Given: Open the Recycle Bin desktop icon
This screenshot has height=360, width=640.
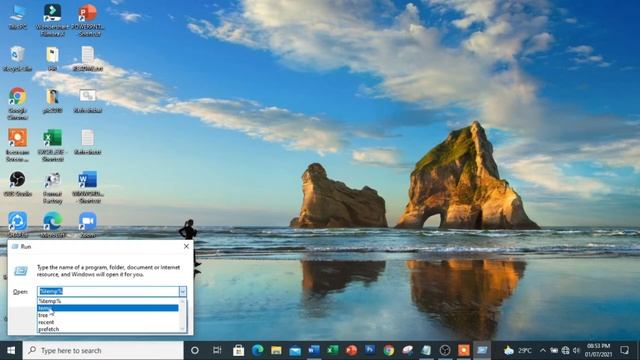Looking at the screenshot, I should pos(18,58).
